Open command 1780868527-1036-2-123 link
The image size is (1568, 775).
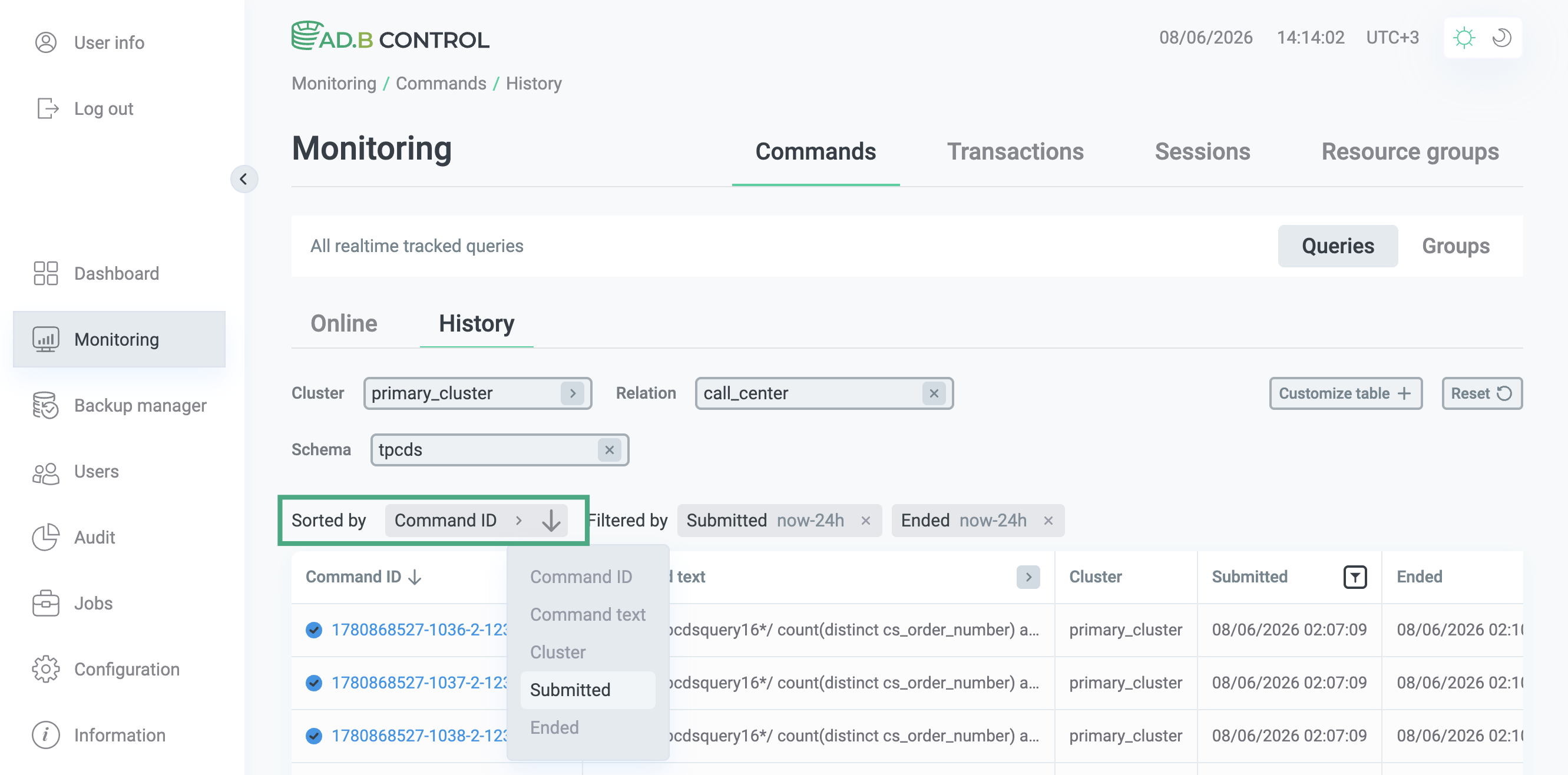click(x=419, y=630)
